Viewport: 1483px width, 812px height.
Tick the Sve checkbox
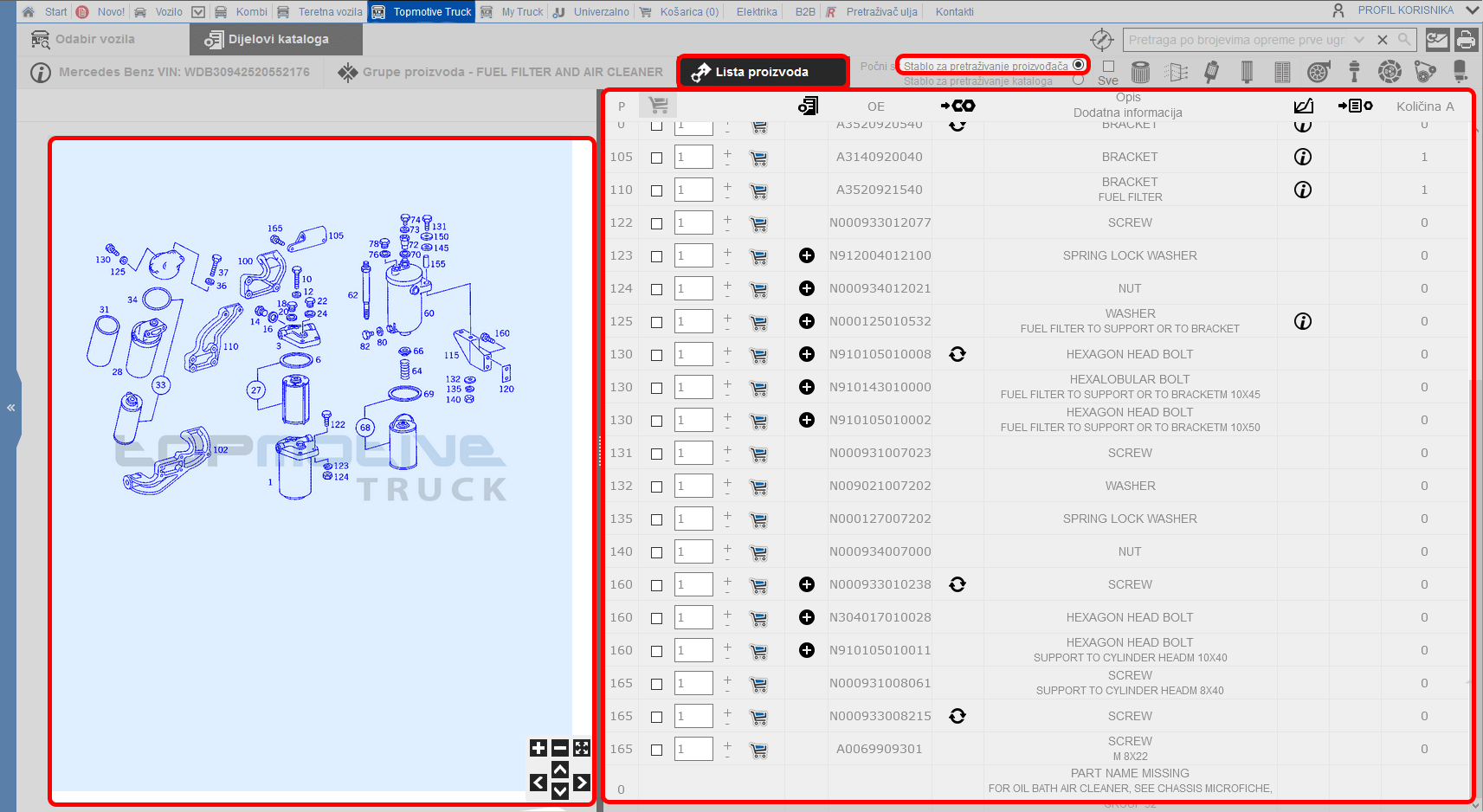point(1108,66)
